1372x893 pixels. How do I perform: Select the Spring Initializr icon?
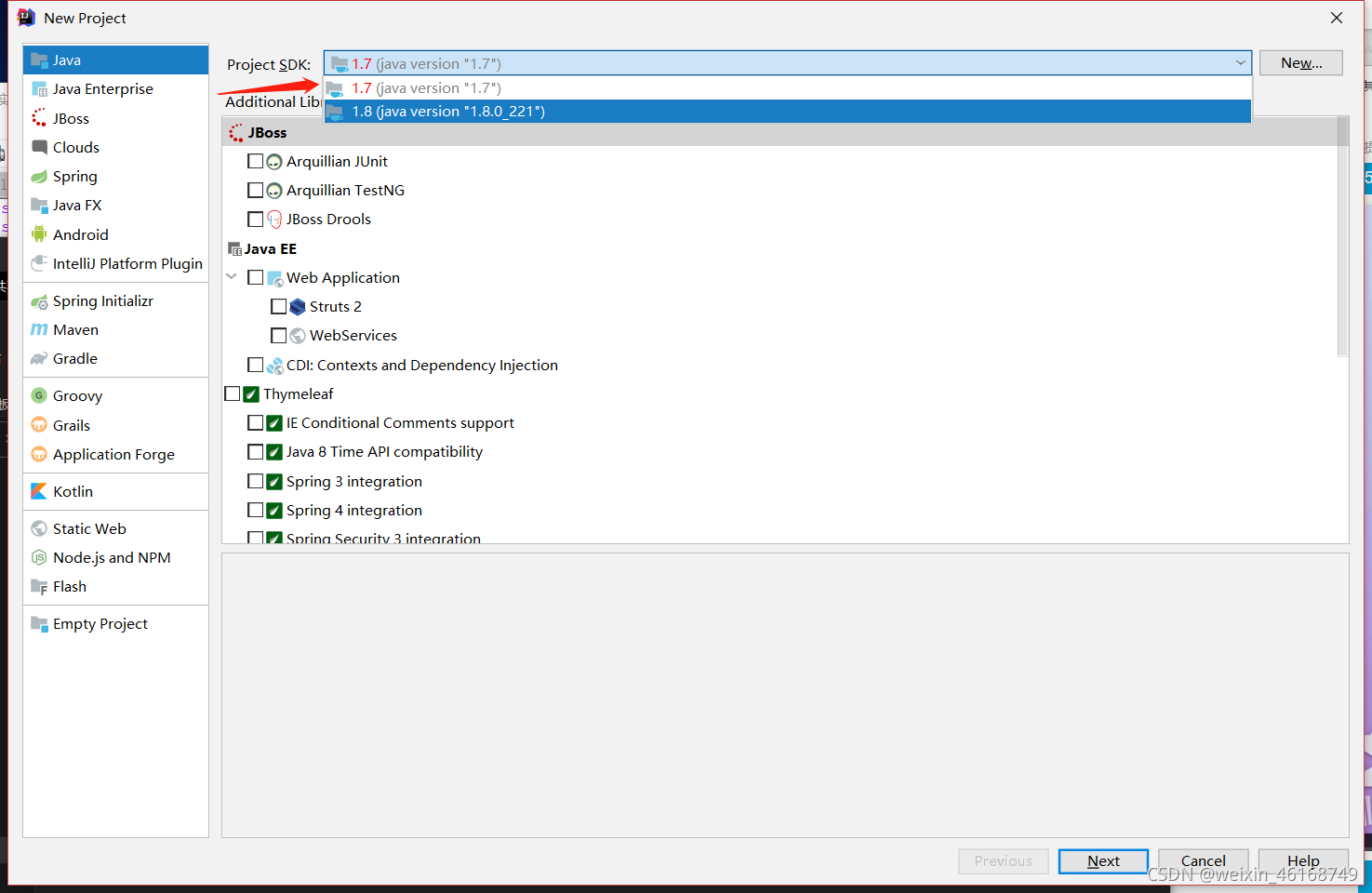click(x=39, y=301)
